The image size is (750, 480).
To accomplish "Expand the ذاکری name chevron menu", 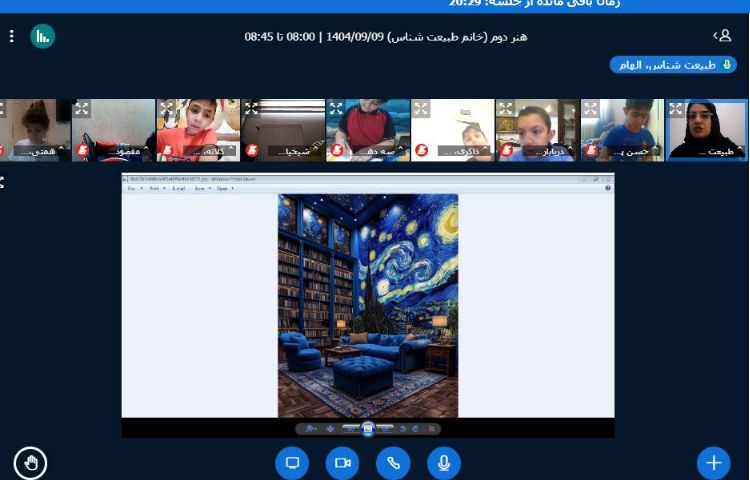I will [x=485, y=149].
